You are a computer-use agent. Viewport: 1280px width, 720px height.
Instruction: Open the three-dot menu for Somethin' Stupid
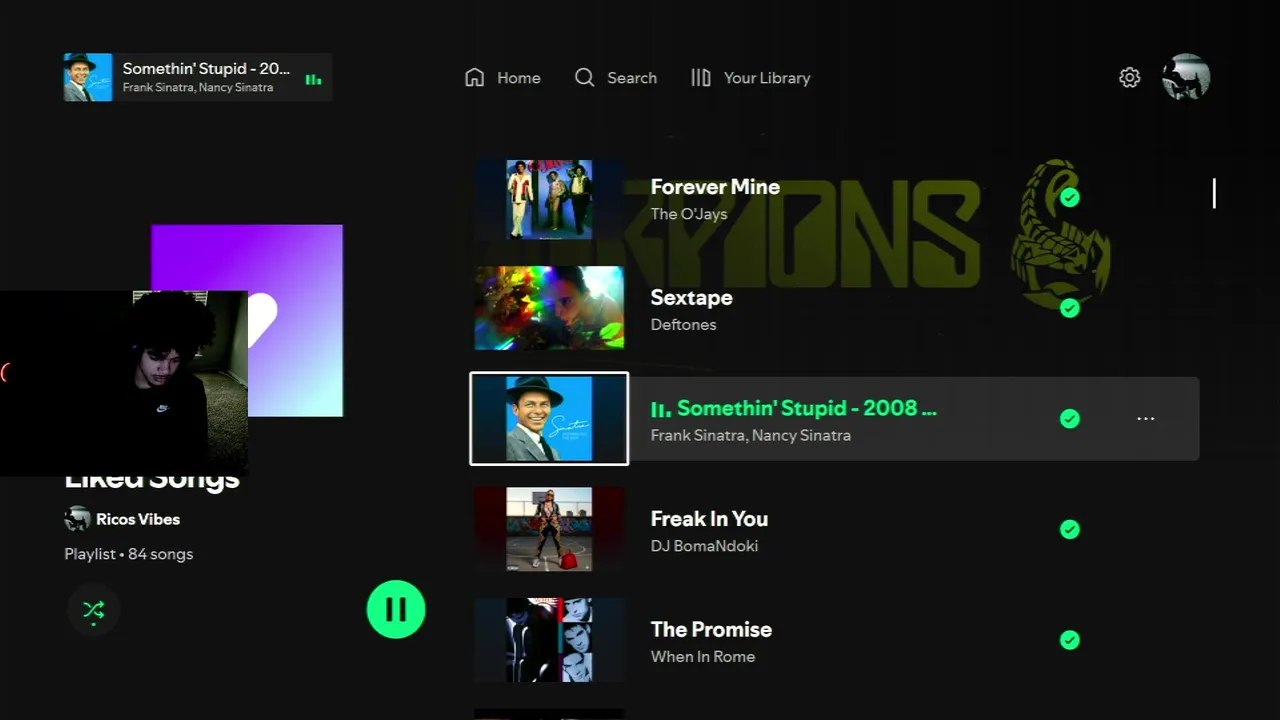tap(1146, 419)
